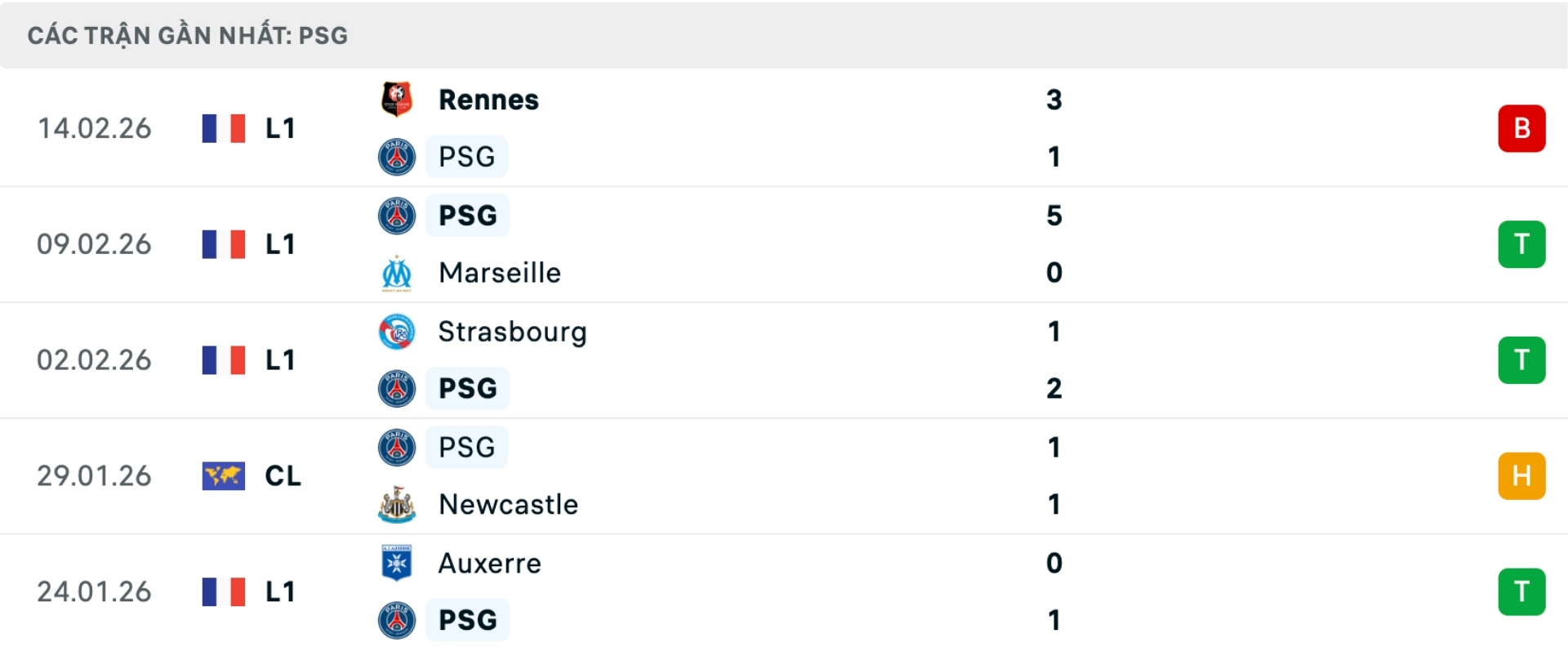Viewport: 1568px width, 647px height.
Task: Toggle the green T result badge for PSG vs Marseille
Action: [x=1521, y=244]
